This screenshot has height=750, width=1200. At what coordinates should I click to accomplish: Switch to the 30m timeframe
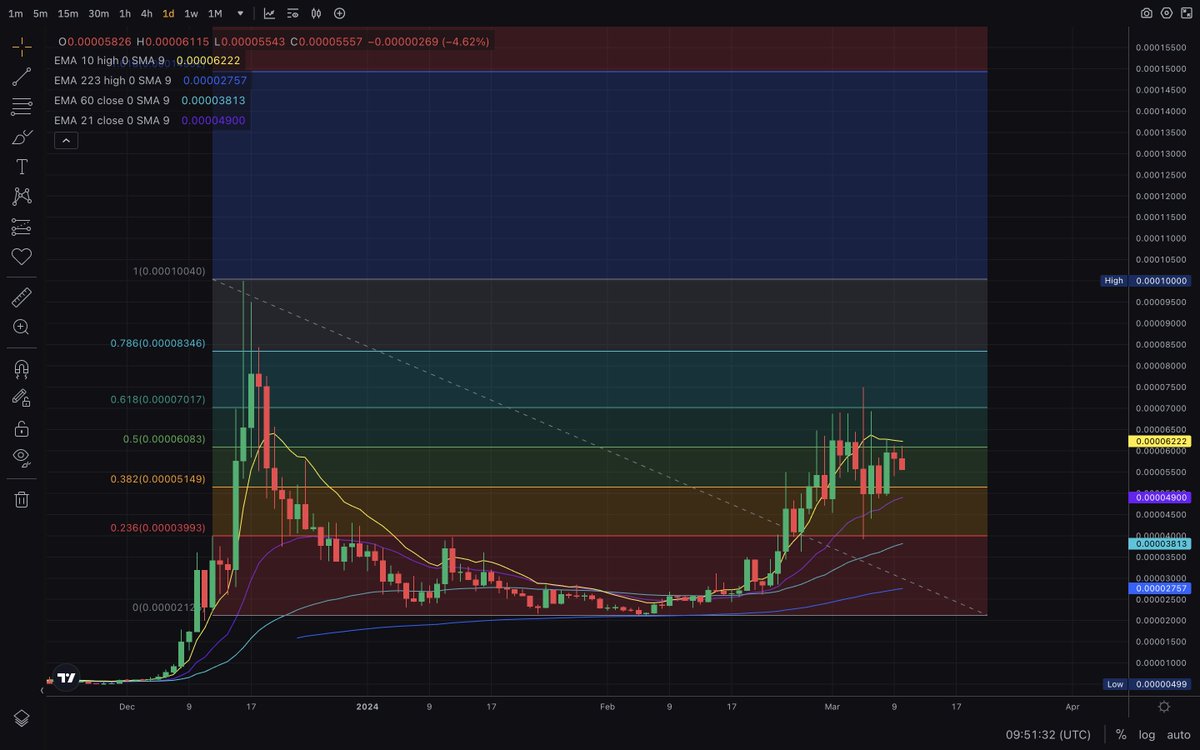[x=98, y=14]
